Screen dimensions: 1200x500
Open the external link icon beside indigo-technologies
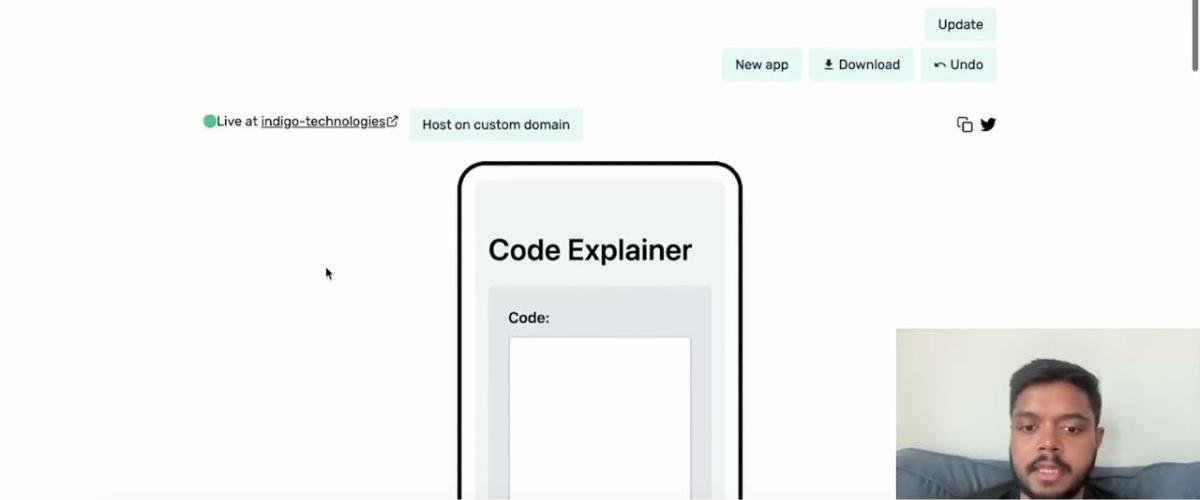coord(393,121)
